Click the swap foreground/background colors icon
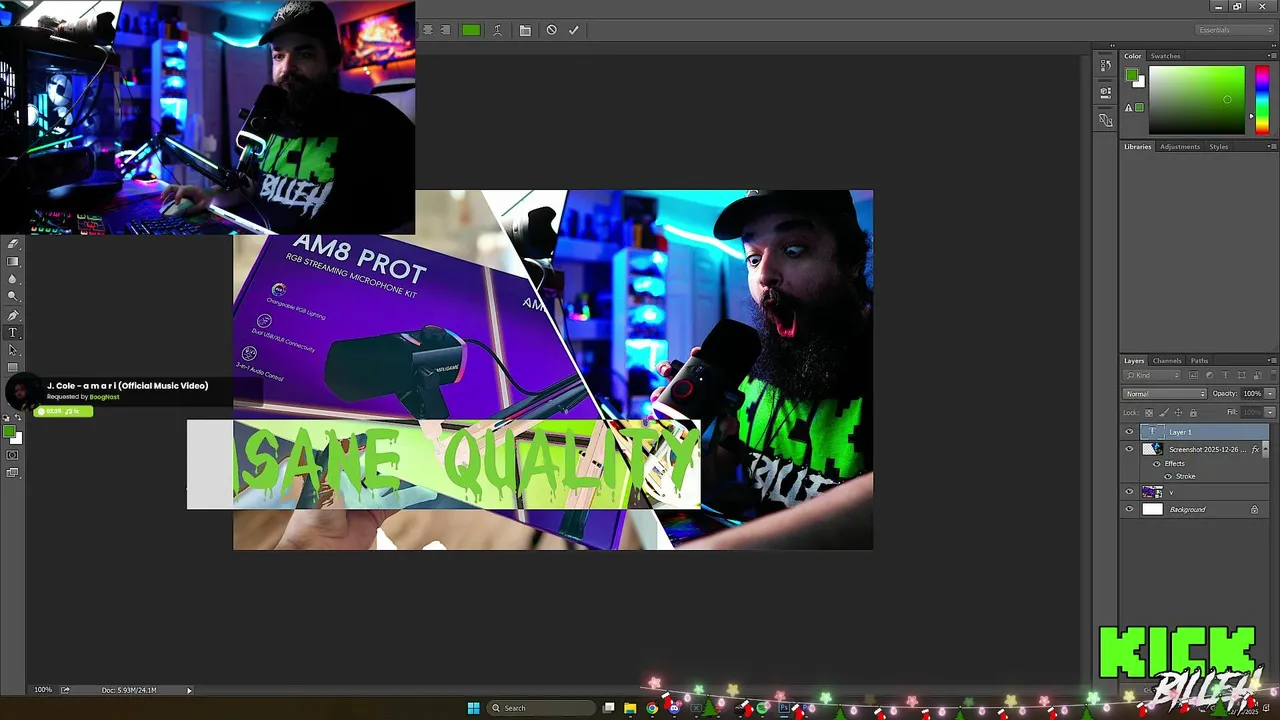 click(18, 418)
